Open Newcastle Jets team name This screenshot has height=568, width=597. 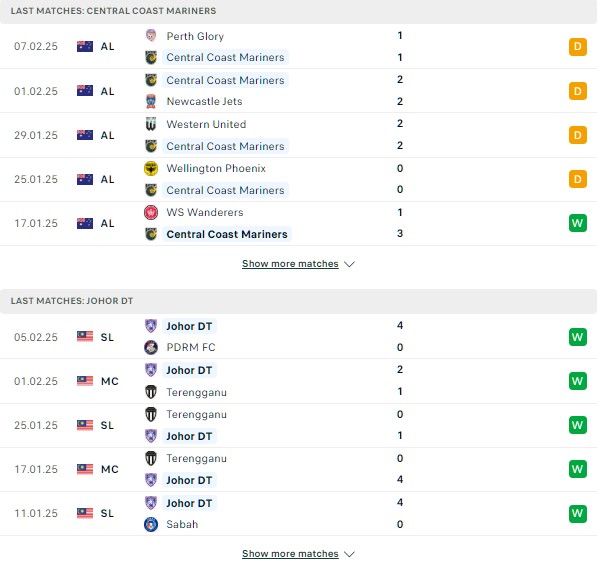[204, 101]
